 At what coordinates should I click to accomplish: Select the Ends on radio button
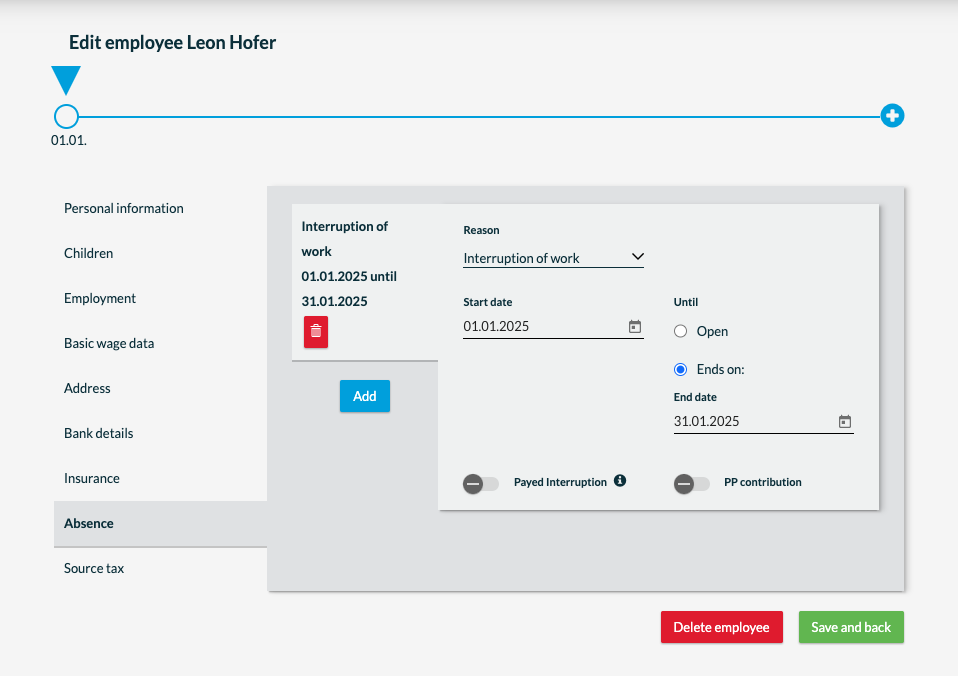(680, 369)
